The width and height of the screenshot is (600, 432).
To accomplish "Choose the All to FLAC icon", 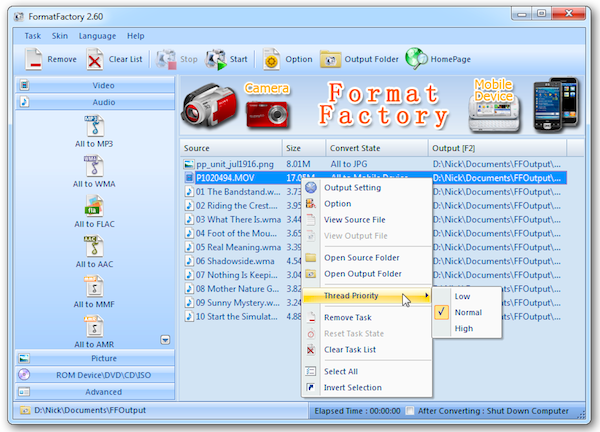I will (94, 206).
